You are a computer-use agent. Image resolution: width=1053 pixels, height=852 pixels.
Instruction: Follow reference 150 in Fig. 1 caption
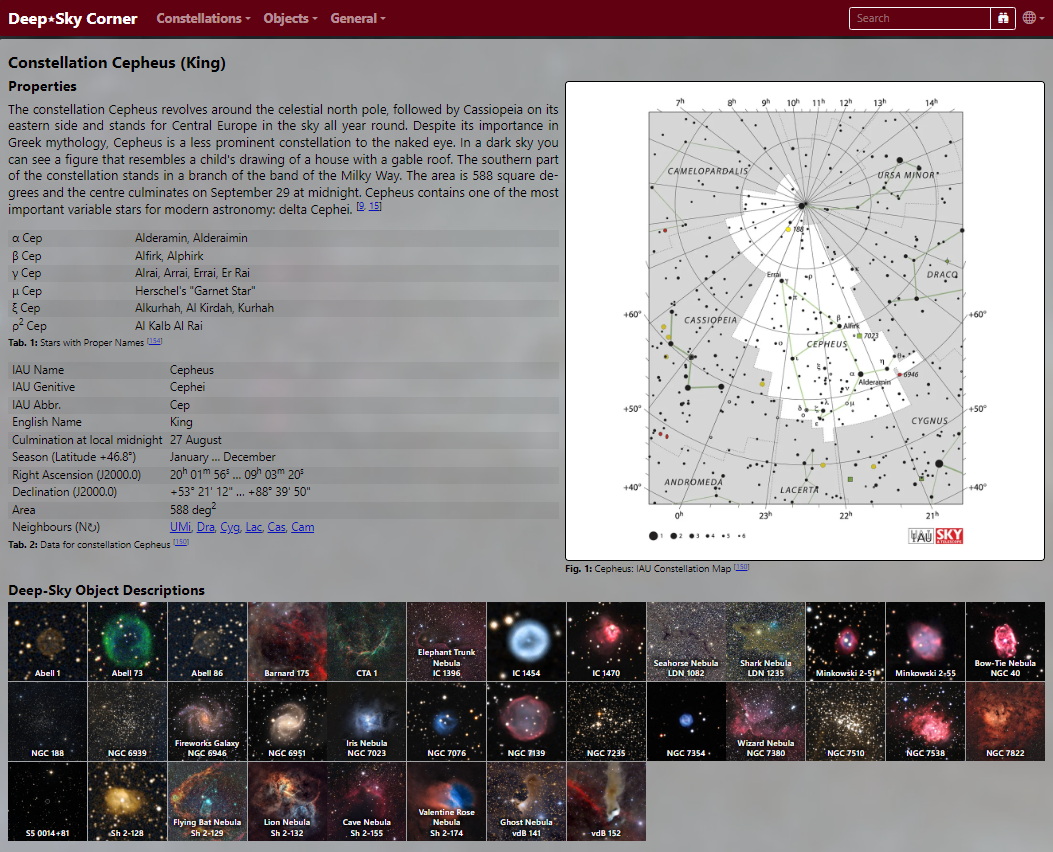pyautogui.click(x=741, y=567)
